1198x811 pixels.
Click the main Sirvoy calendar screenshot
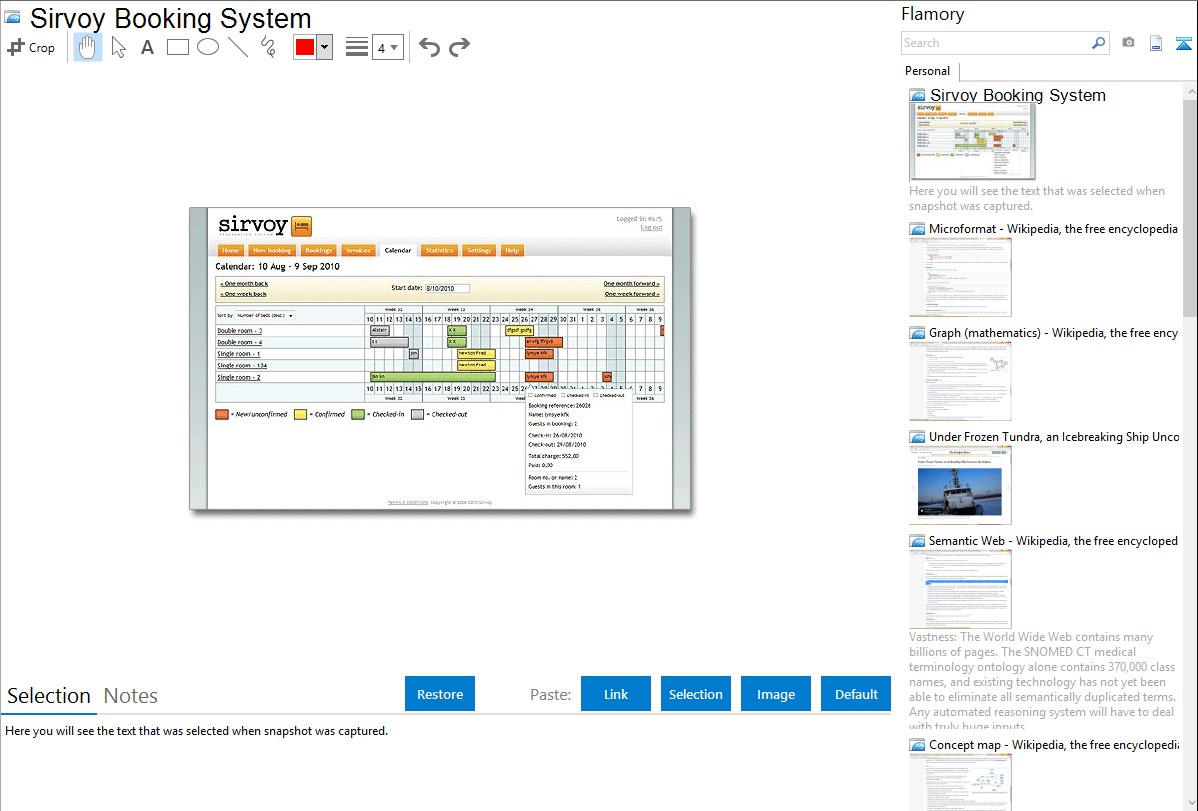tap(440, 358)
